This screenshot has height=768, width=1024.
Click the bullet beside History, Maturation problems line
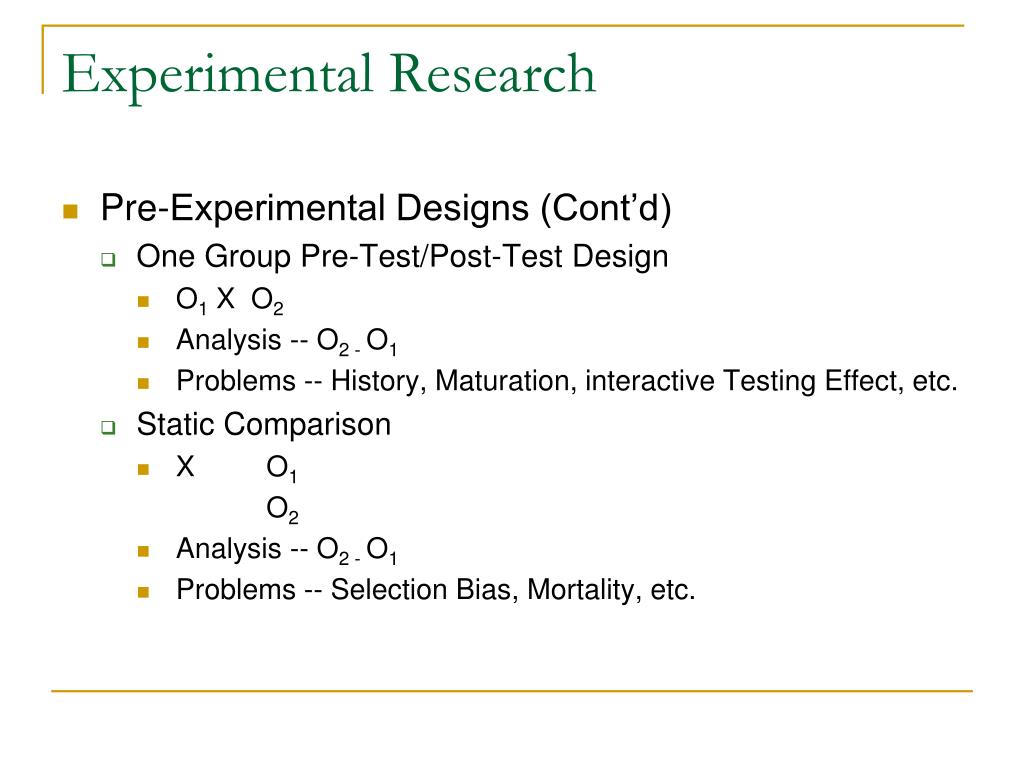click(144, 383)
